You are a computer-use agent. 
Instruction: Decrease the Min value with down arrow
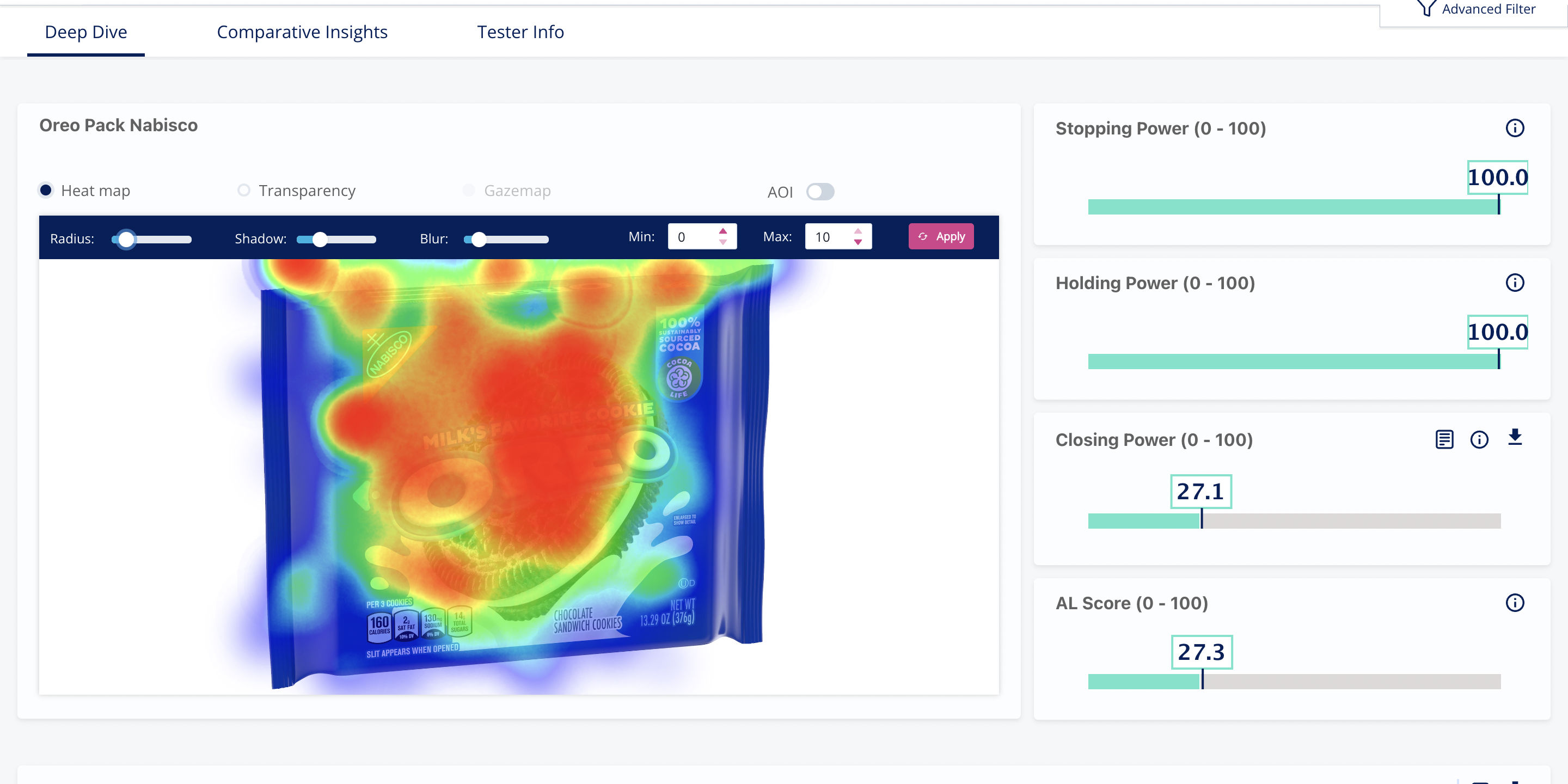click(x=722, y=242)
